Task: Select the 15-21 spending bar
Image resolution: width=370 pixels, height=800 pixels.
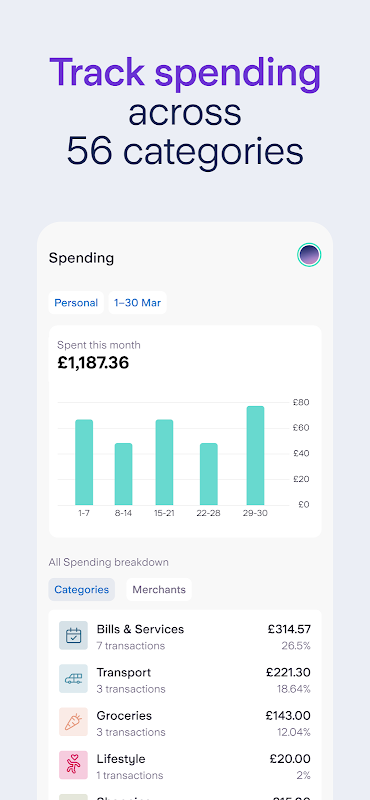Action: (164, 462)
